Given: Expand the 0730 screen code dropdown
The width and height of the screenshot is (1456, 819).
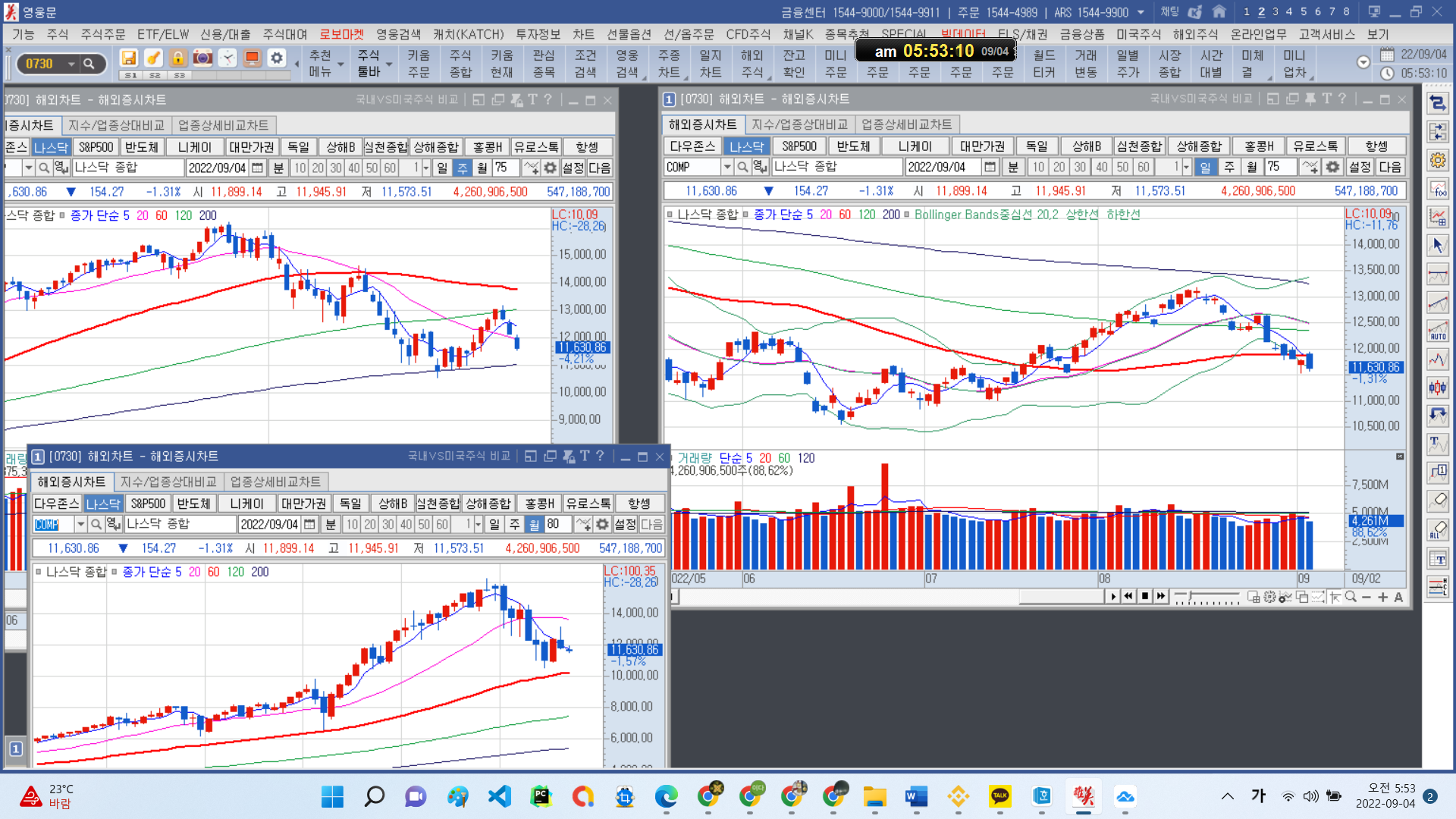Looking at the screenshot, I should (71, 64).
